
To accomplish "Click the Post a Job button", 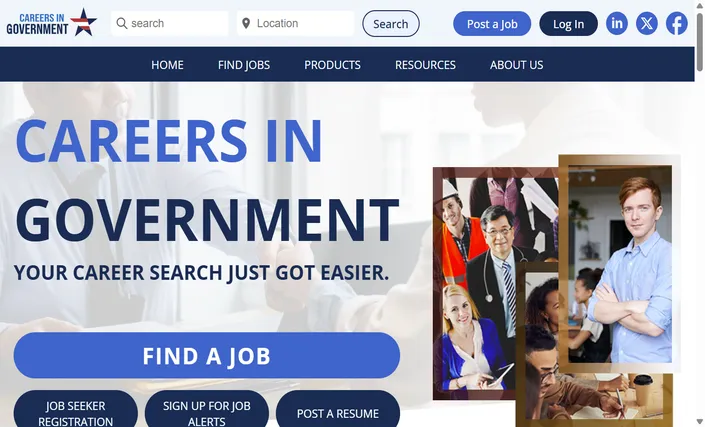I will click(492, 24).
